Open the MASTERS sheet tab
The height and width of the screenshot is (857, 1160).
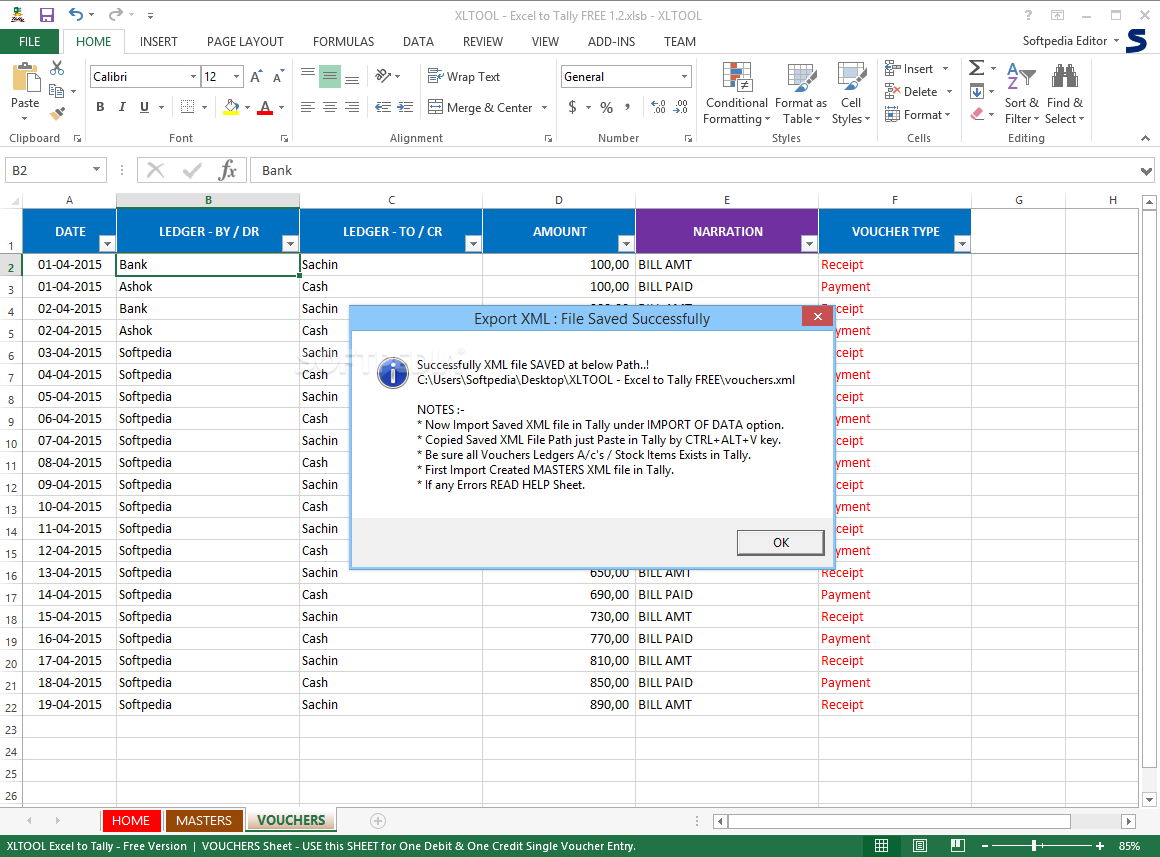(x=203, y=820)
